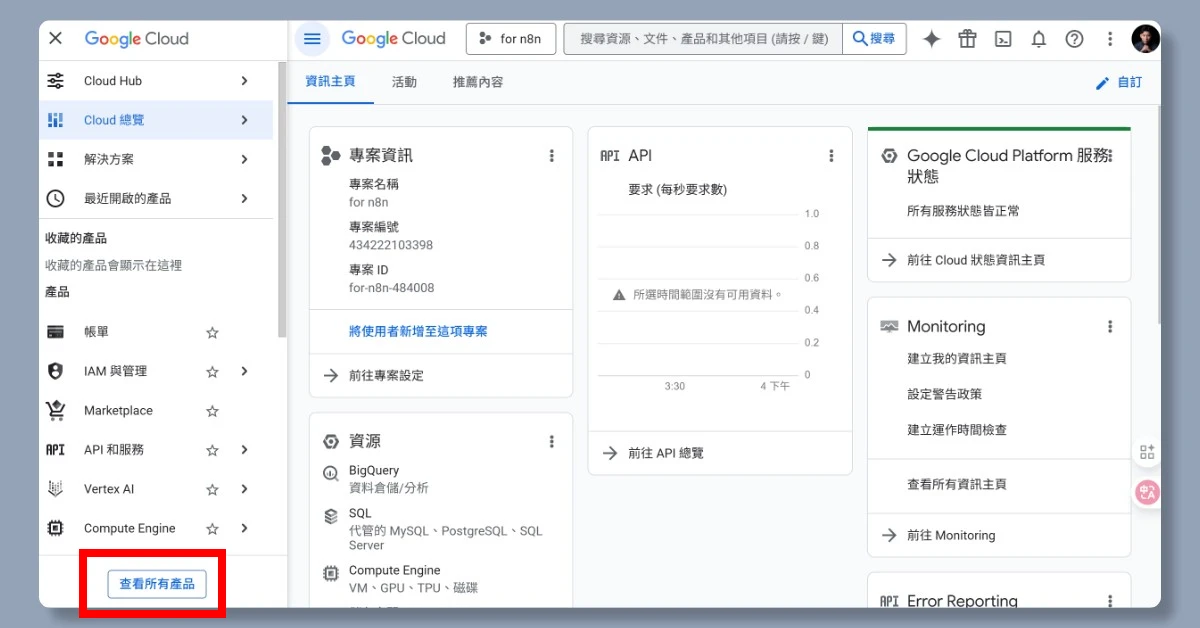Expand the API 和服務 submenu arrow

click(x=244, y=450)
